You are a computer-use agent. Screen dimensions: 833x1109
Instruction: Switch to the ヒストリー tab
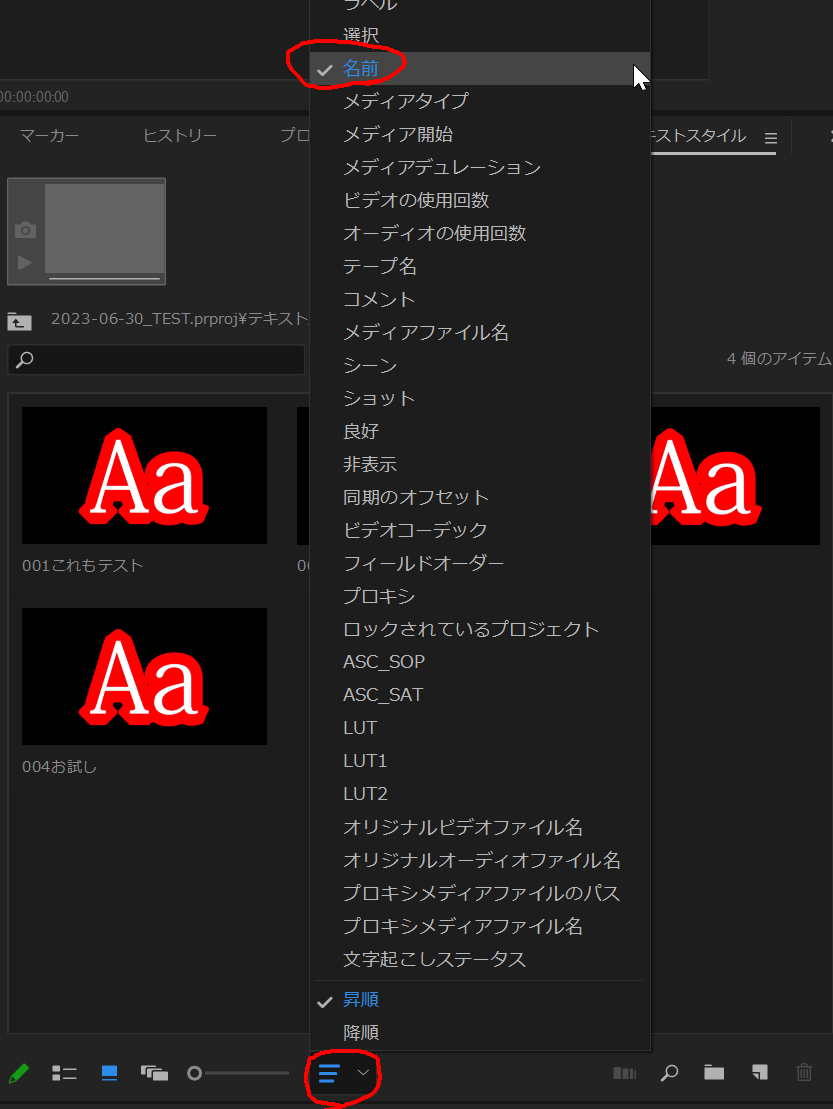pyautogui.click(x=178, y=136)
